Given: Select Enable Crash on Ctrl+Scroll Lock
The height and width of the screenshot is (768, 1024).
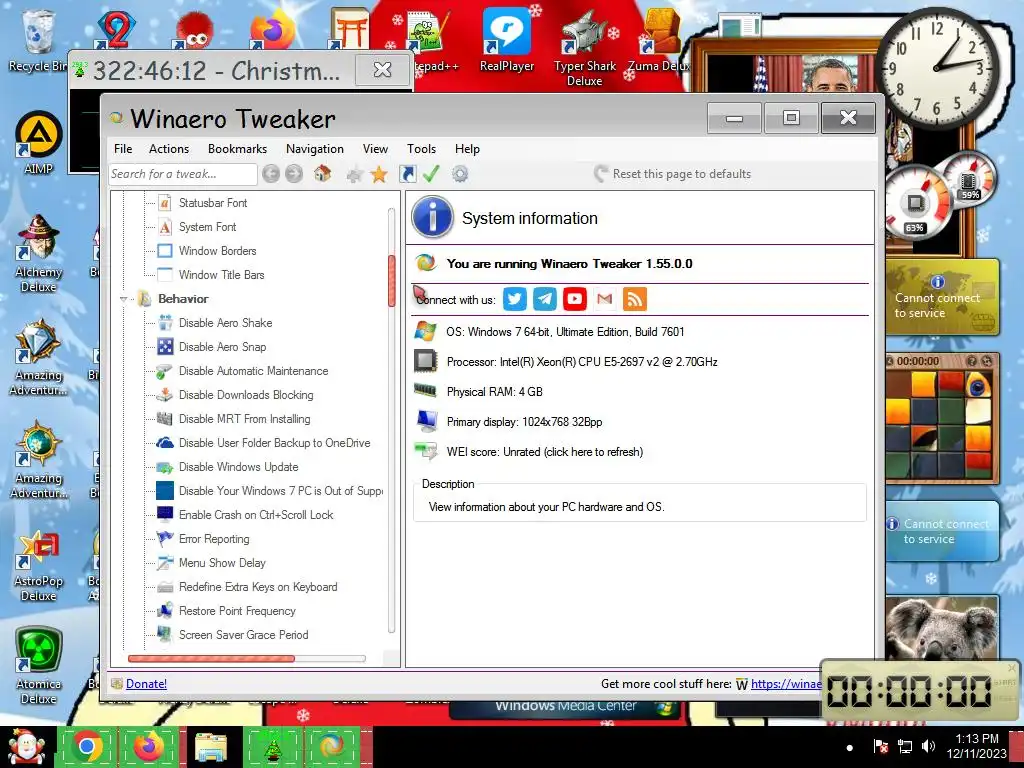Looking at the screenshot, I should (256, 515).
